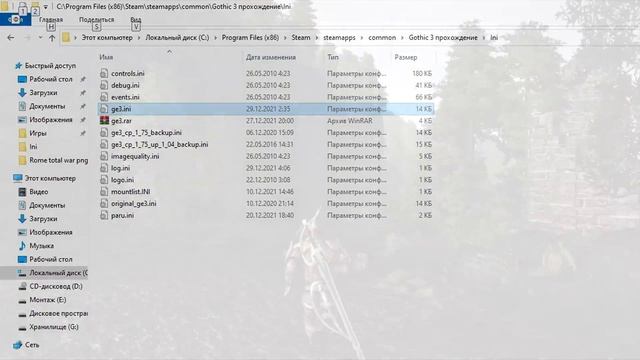Select paru.ini file icon

click(x=104, y=216)
